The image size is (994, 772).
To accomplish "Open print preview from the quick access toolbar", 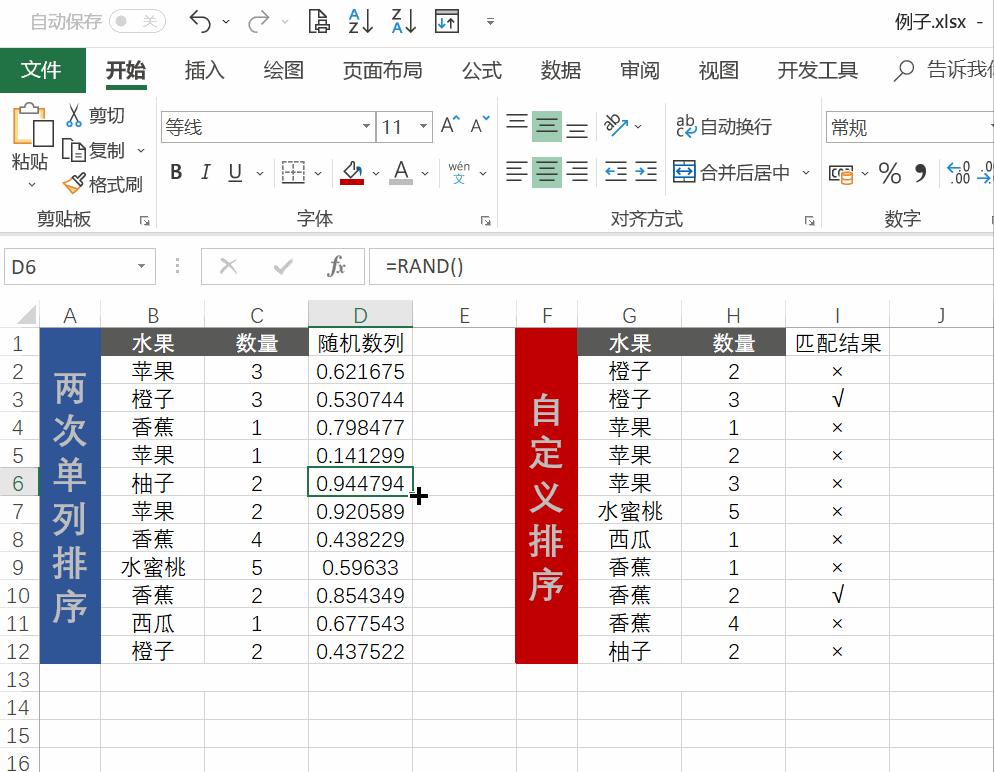I will pos(318,22).
